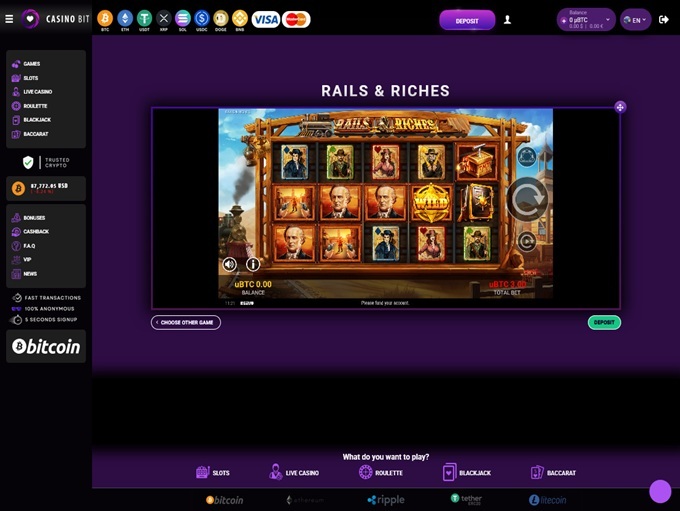Image resolution: width=680 pixels, height=511 pixels.
Task: Open the hamburger menu icon
Action: pos(9,19)
